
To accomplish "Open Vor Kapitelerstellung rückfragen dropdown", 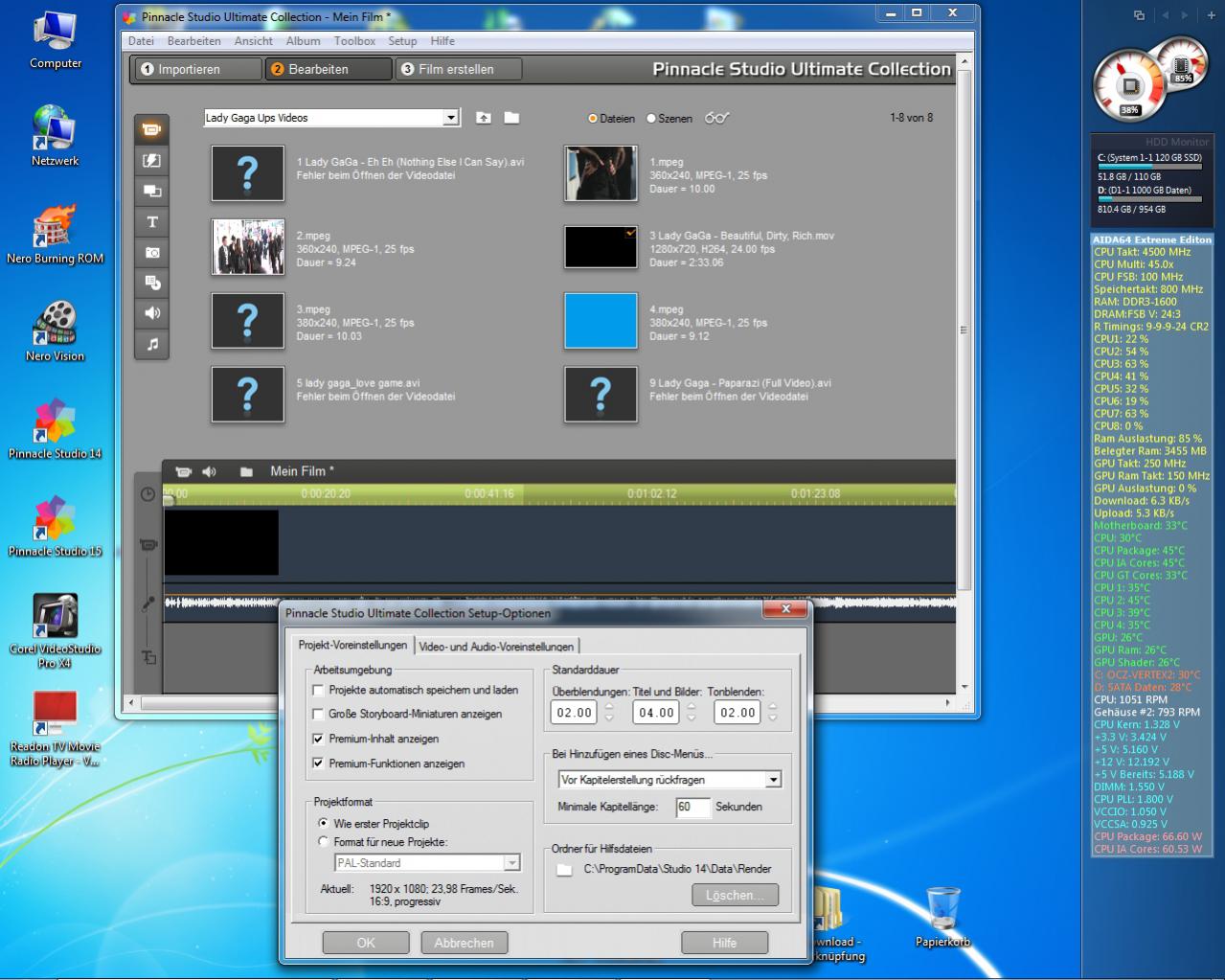I will pyautogui.click(x=773, y=780).
